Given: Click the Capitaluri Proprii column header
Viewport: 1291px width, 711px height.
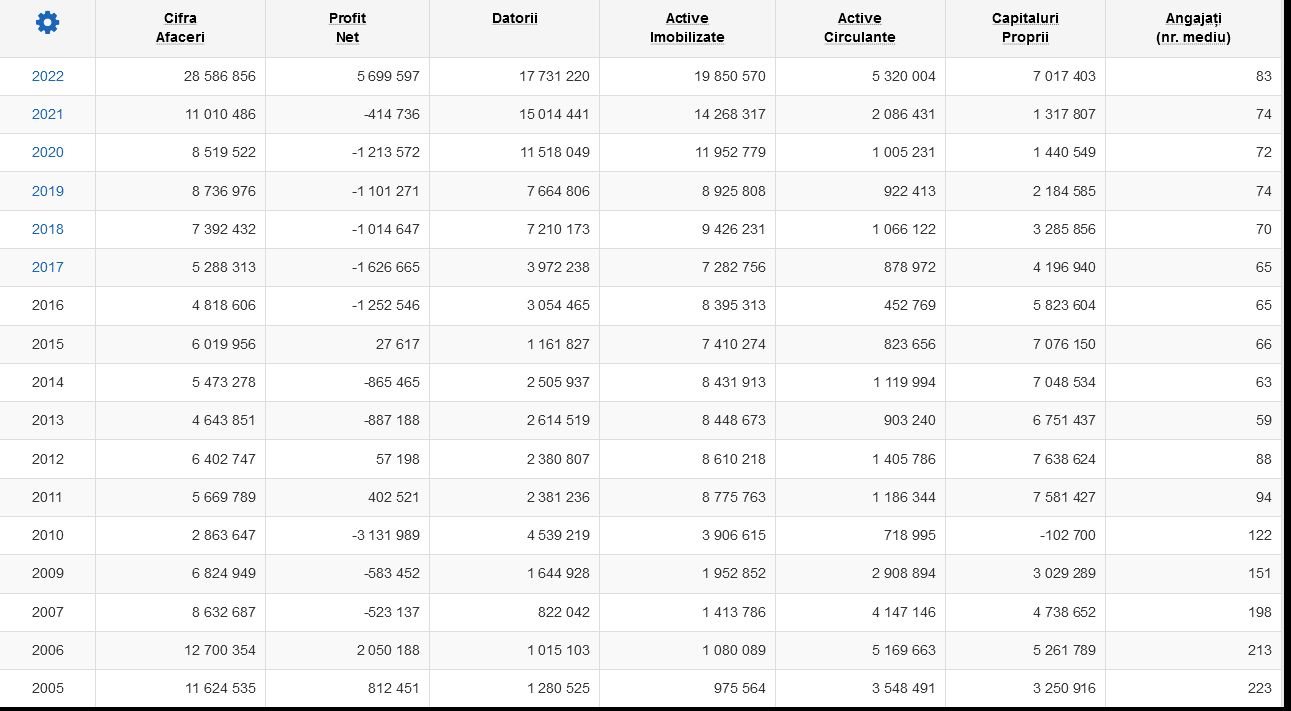Looking at the screenshot, I should 1025,28.
